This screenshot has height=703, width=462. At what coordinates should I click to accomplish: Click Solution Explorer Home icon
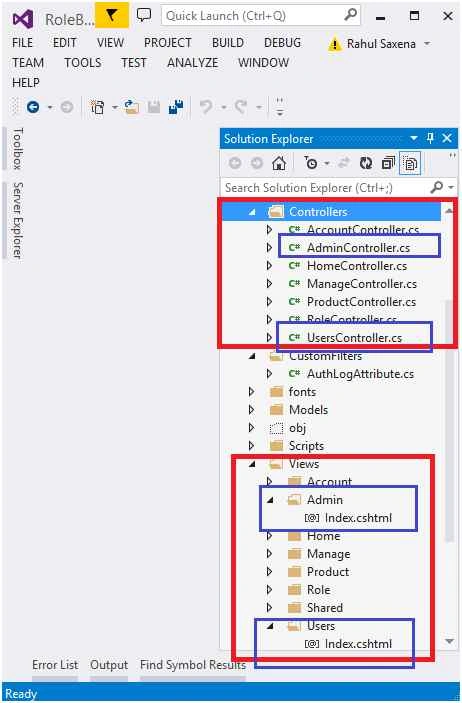(279, 163)
